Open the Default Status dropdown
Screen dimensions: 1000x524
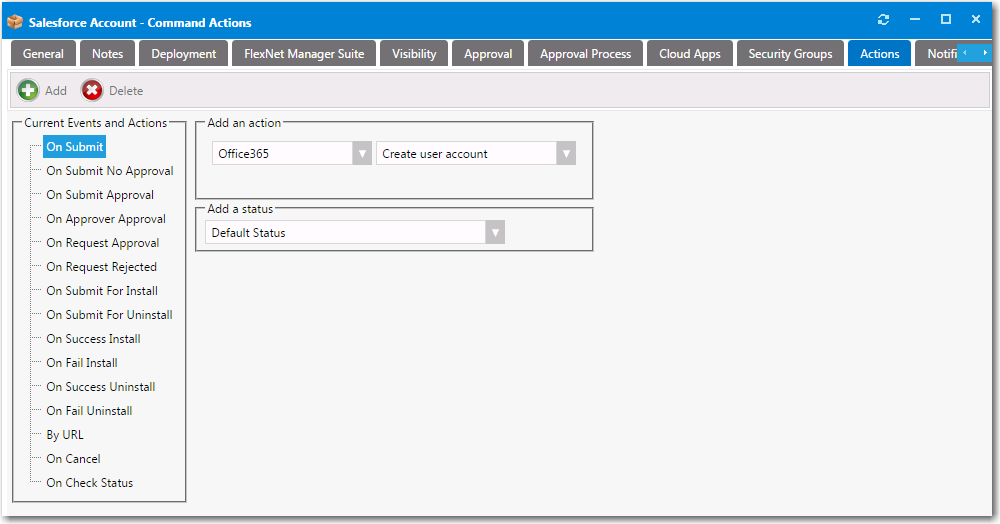tap(494, 233)
